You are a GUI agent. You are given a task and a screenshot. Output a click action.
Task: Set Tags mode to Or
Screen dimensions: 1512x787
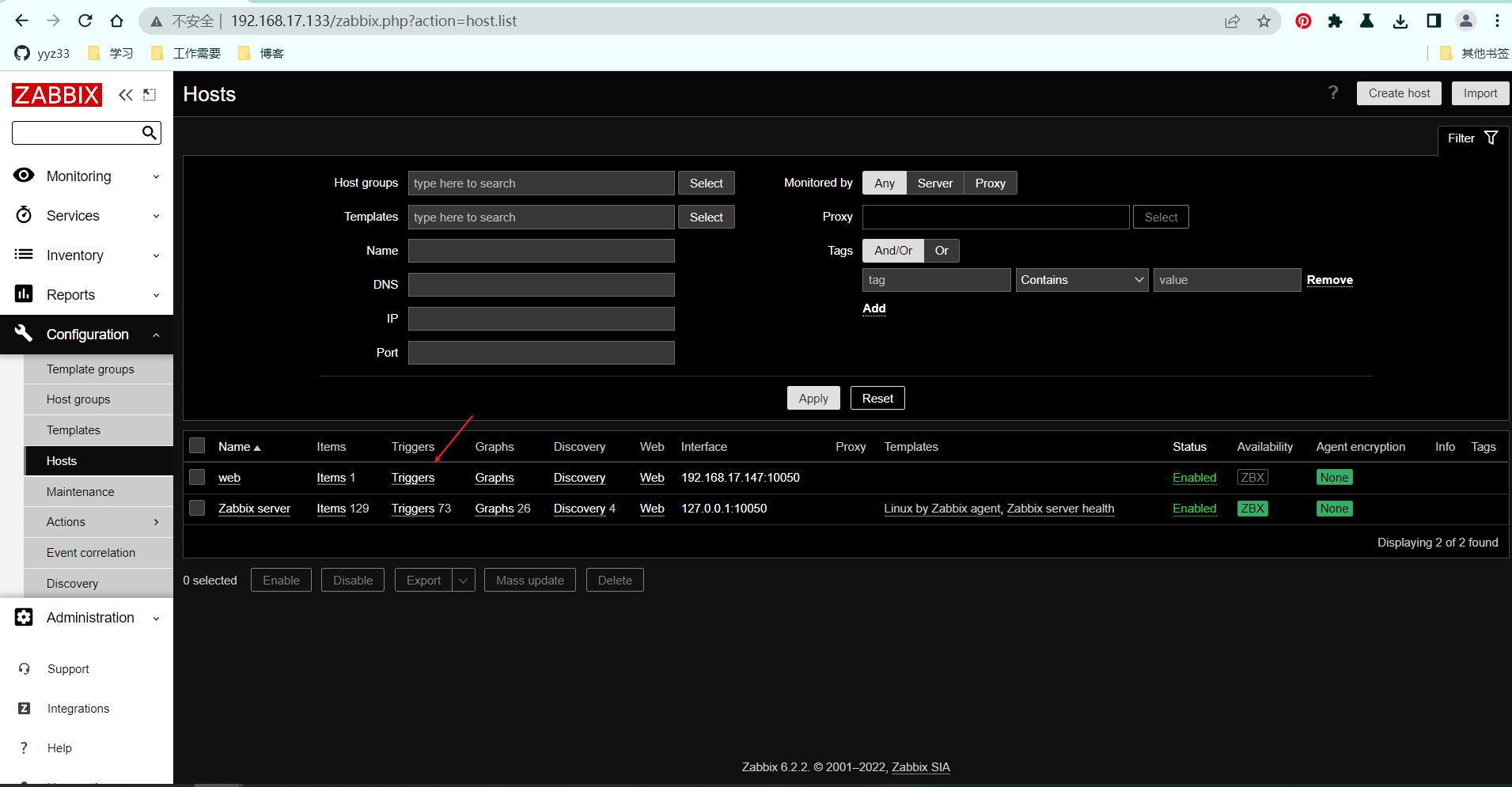click(x=942, y=251)
